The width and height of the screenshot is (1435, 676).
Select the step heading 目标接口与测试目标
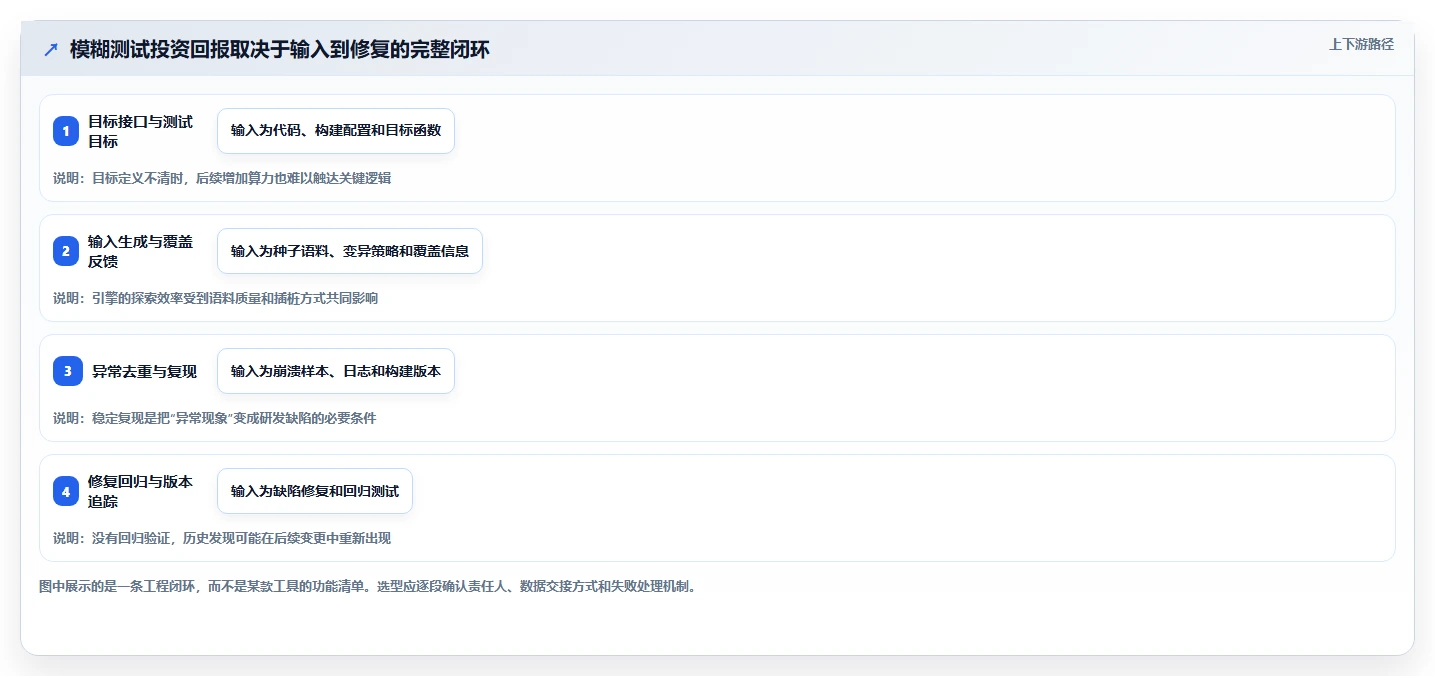coord(140,131)
